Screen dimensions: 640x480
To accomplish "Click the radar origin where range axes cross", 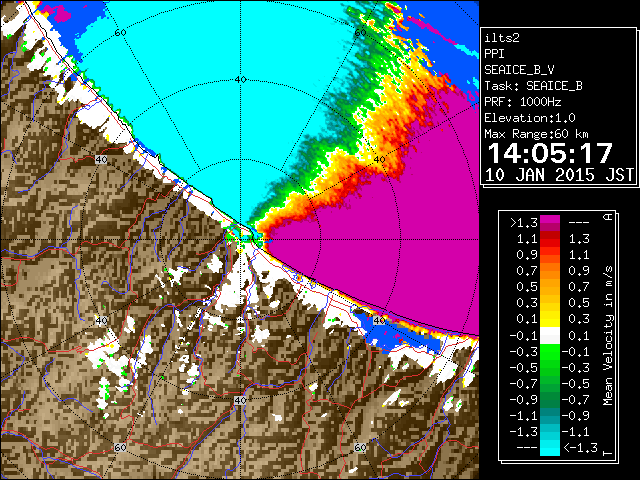I will tap(240, 240).
